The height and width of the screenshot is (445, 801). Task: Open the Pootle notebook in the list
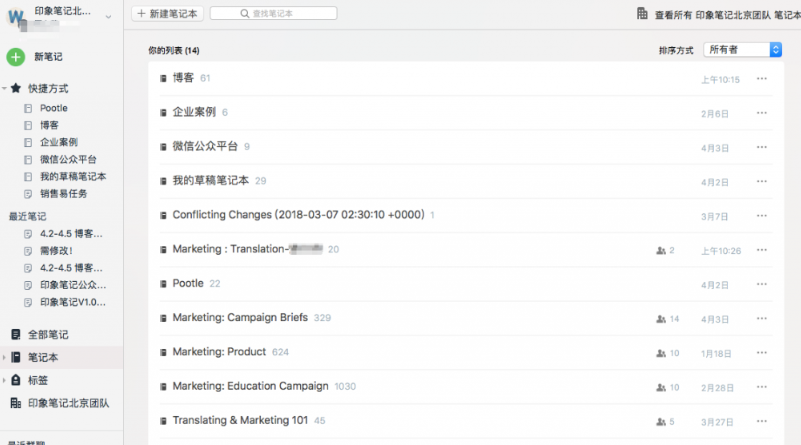point(188,283)
